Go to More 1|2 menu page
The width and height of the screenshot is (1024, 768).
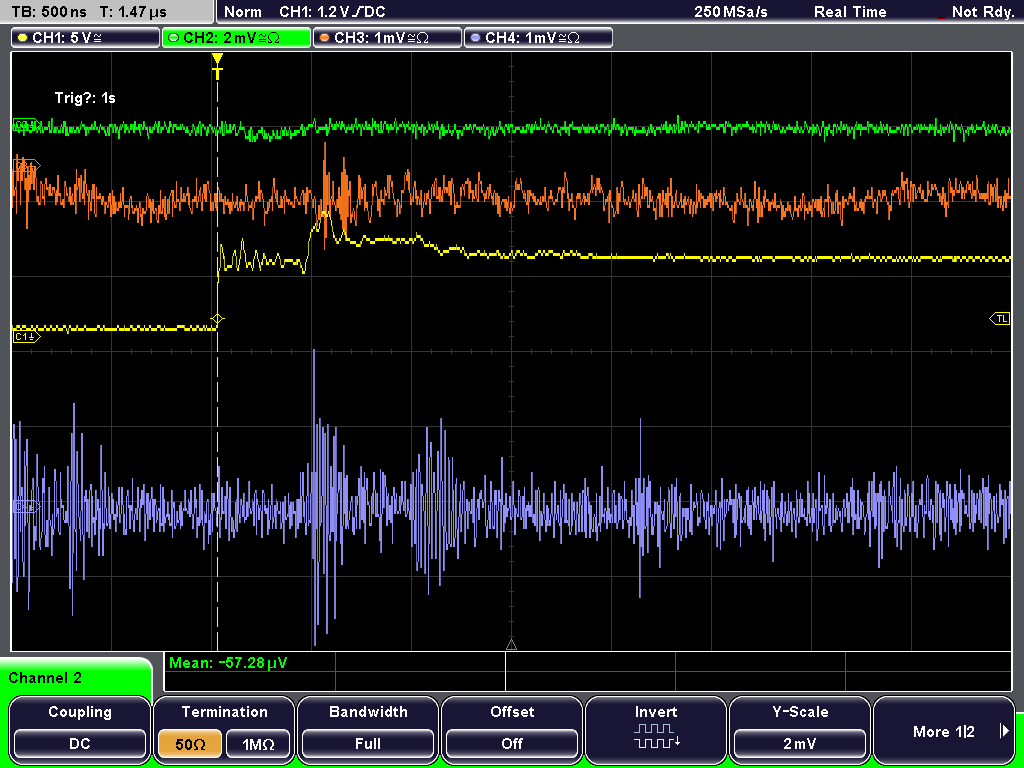944,731
